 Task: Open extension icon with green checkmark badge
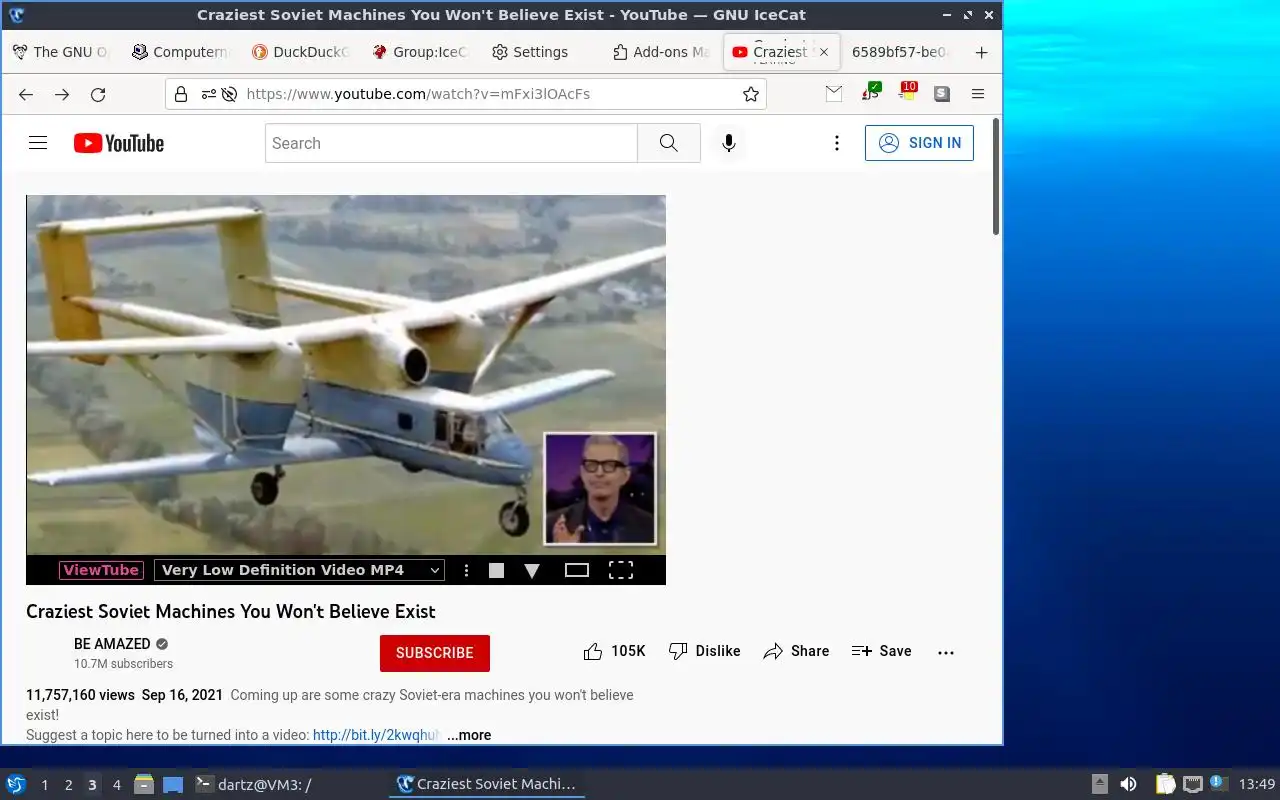[871, 93]
